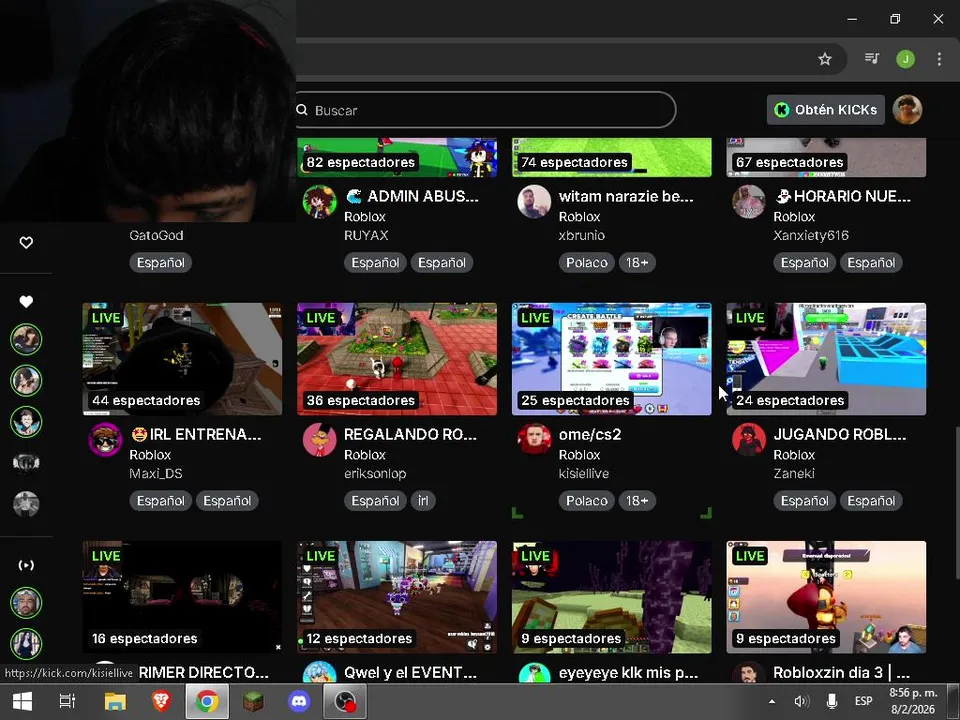Open the 24 espectadores stream thumbnail
The image size is (960, 720).
click(x=826, y=359)
